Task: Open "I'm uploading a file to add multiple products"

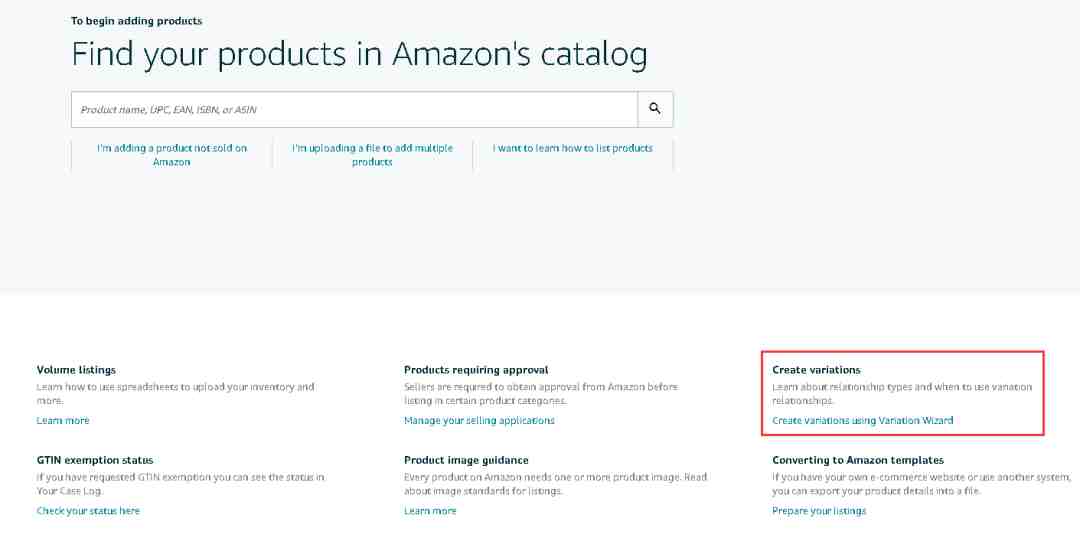Action: point(372,155)
